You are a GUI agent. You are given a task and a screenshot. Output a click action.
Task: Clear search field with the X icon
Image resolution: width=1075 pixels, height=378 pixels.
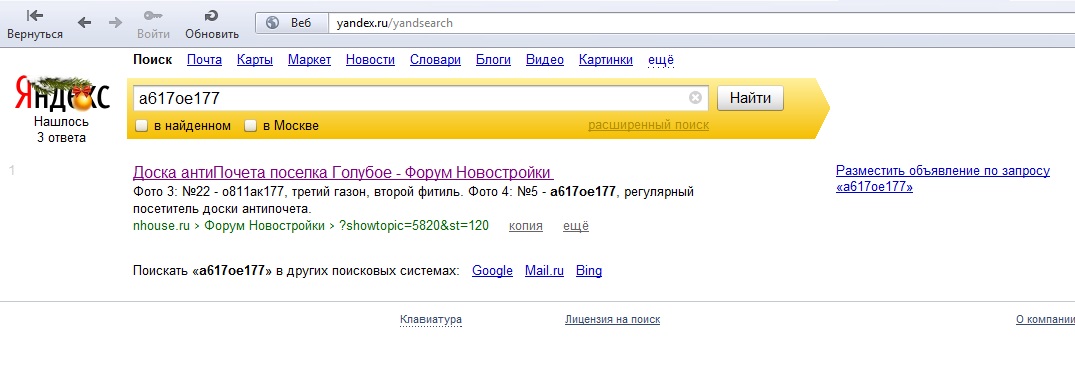pos(695,98)
